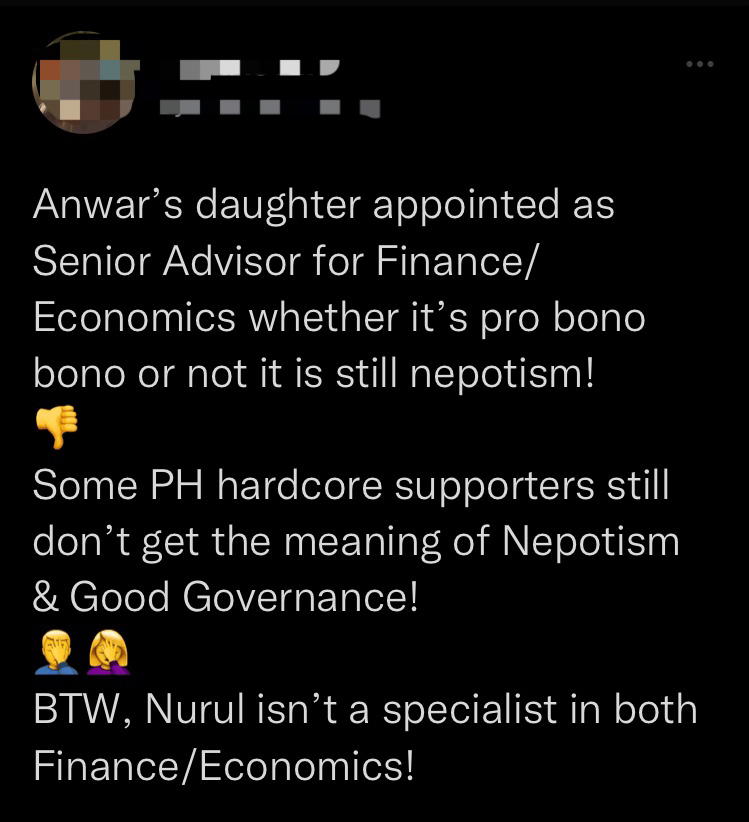The height and width of the screenshot is (822, 749).
Task: Open the blurred username handle below the name
Action: (x=269, y=107)
